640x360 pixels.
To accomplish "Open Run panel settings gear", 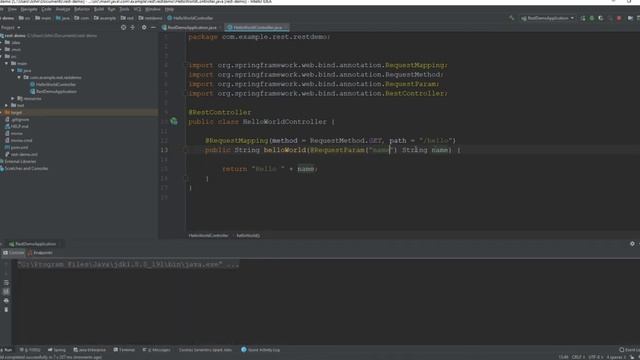I will click(x=632, y=244).
